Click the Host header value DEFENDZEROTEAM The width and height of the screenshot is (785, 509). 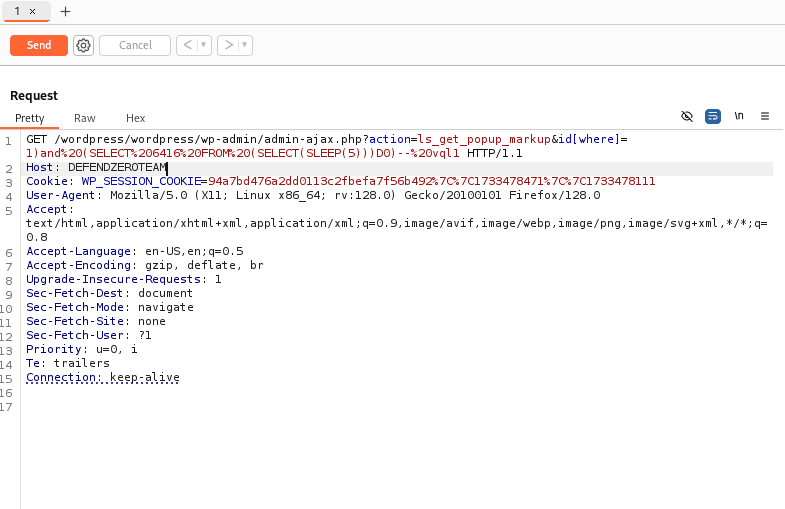[117, 167]
